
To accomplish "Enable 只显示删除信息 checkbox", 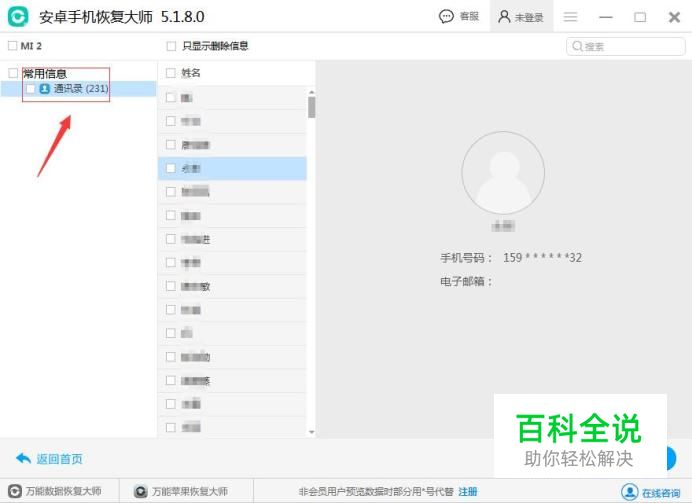I will click(171, 46).
